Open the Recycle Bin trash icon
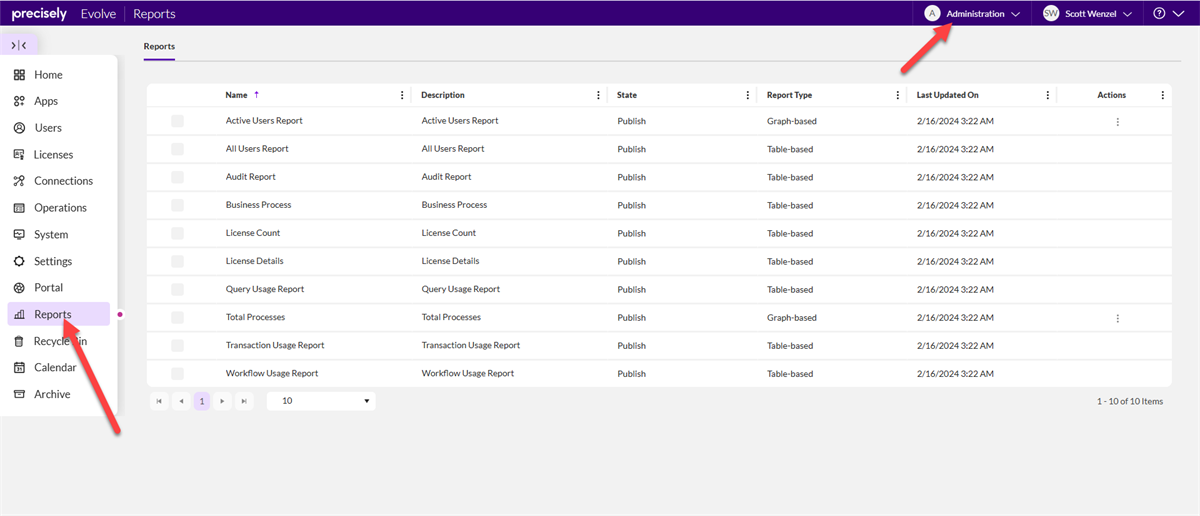Screen dimensions: 1200x516 coord(19,341)
